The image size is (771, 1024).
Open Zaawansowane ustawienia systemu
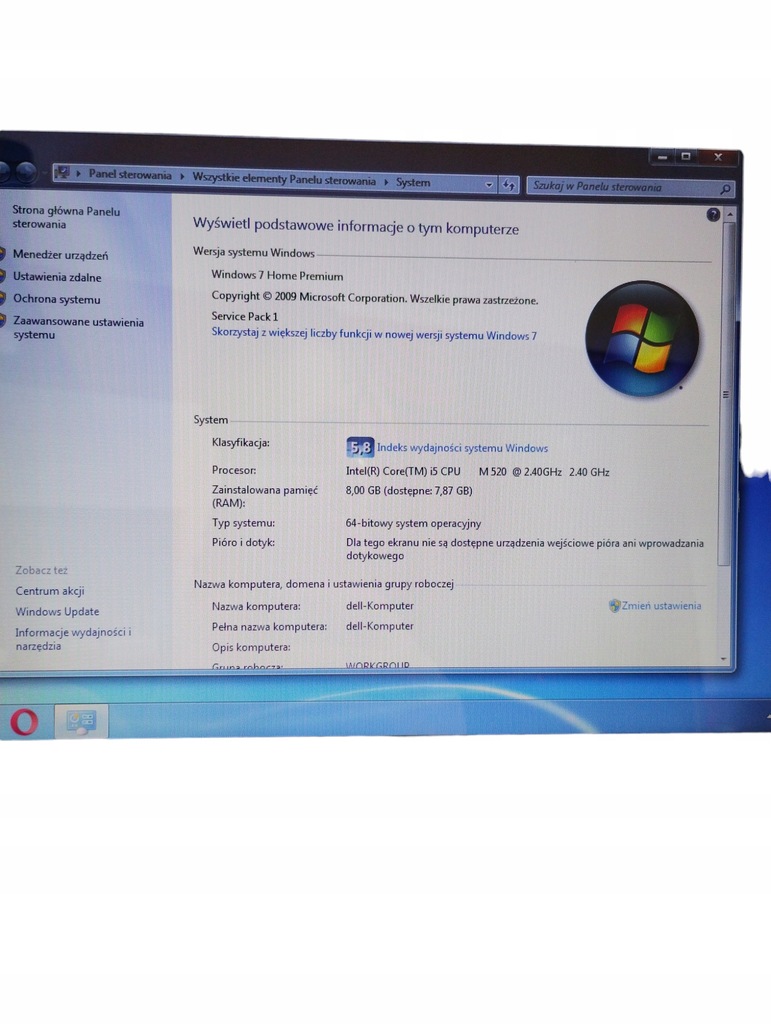click(78, 328)
